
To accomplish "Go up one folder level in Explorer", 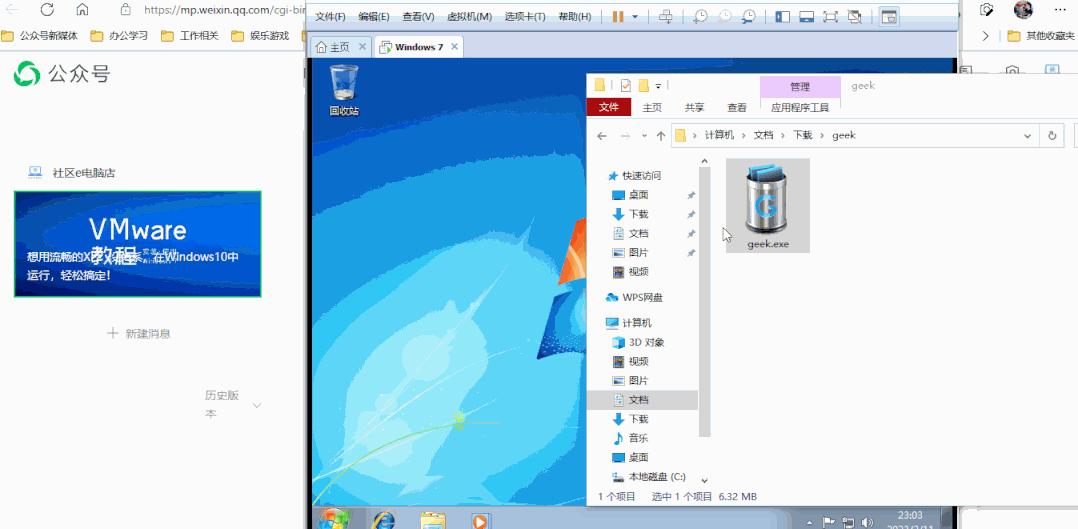I will [x=661, y=136].
